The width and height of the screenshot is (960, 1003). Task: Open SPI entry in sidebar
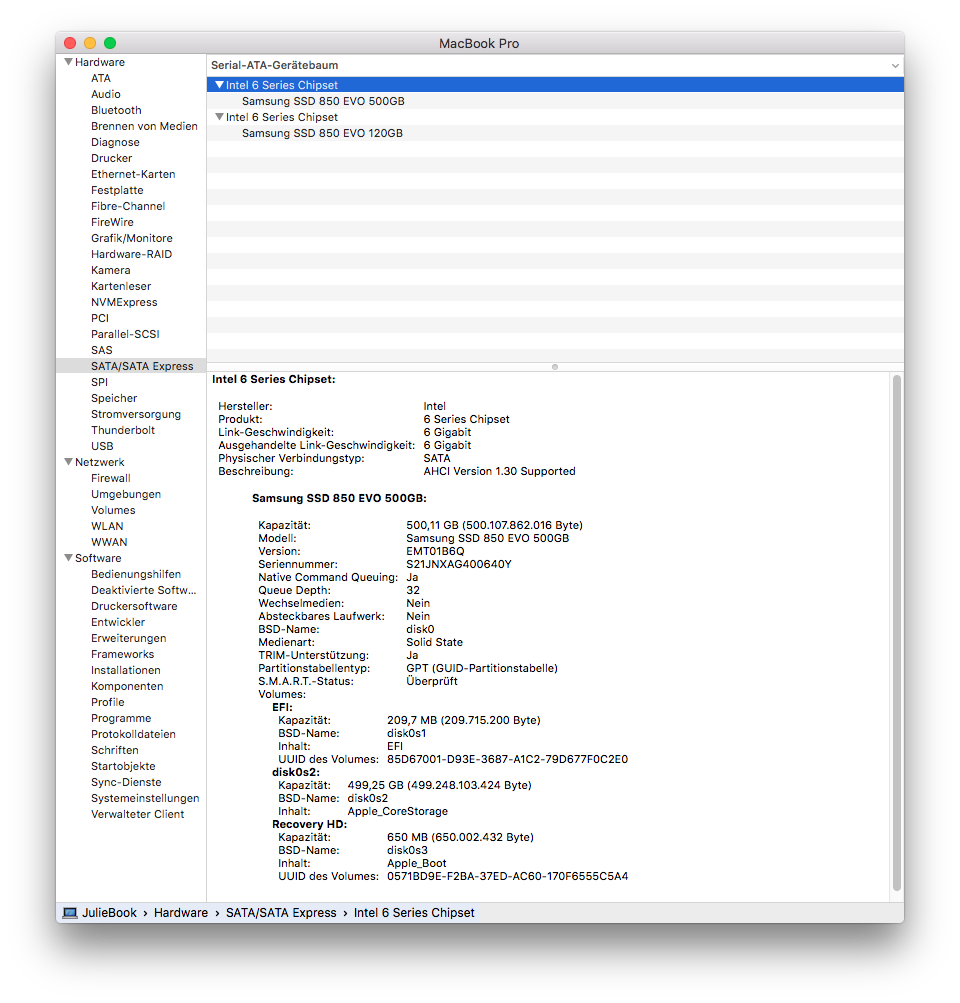coord(99,382)
